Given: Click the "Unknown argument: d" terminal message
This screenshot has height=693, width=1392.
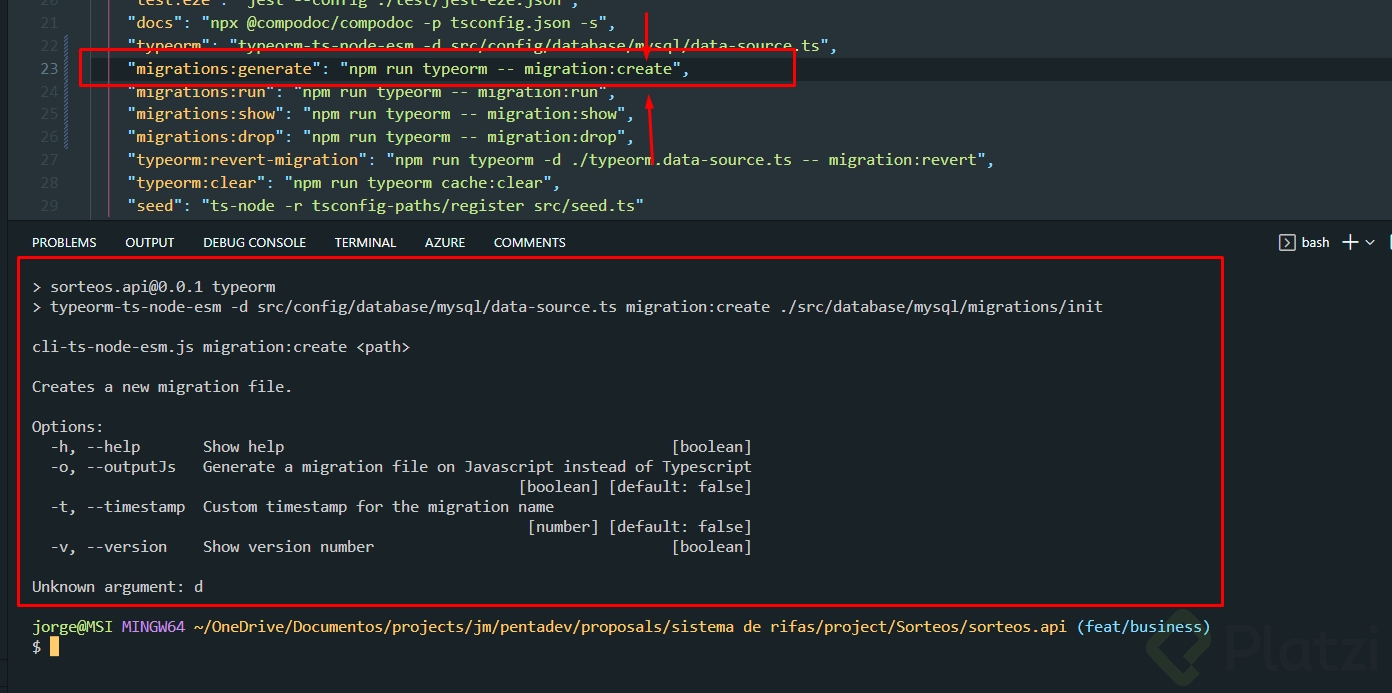Looking at the screenshot, I should [117, 586].
